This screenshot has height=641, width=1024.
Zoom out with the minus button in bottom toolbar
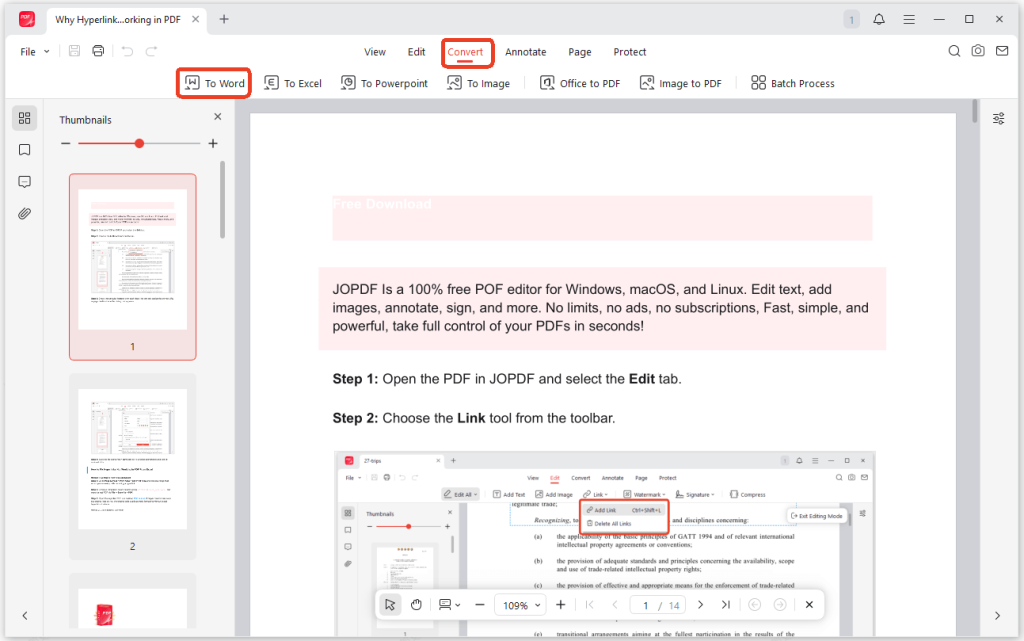(480, 605)
